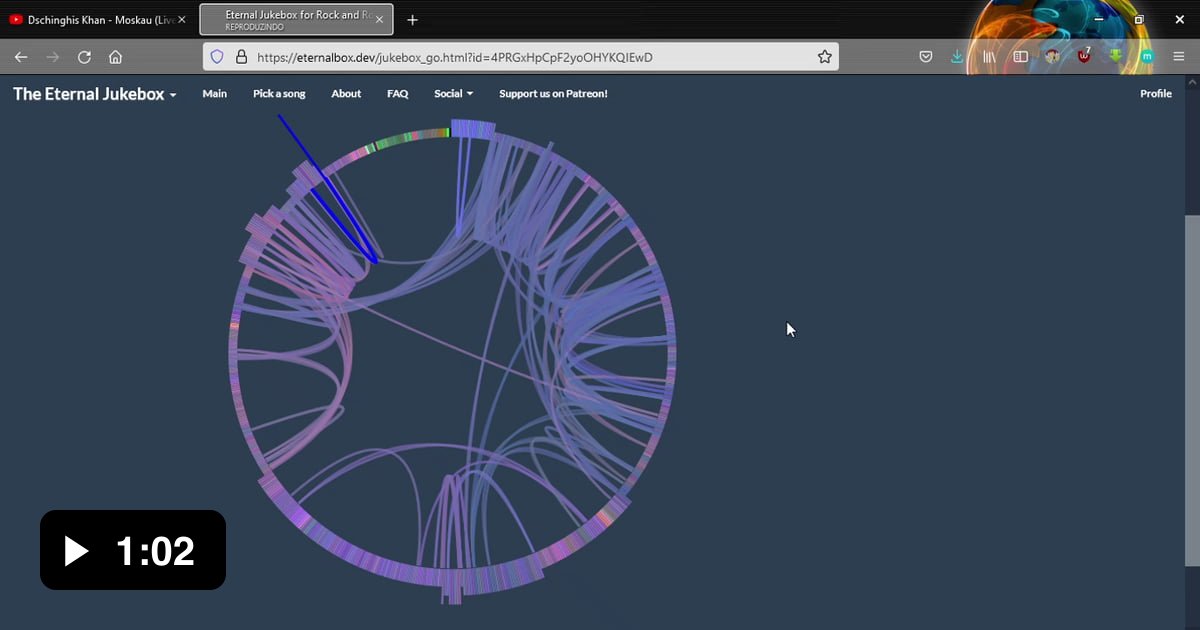Screen dimensions: 1200x630
Task: Expand The Eternal Jukebox dropdown caret
Action: tap(174, 94)
